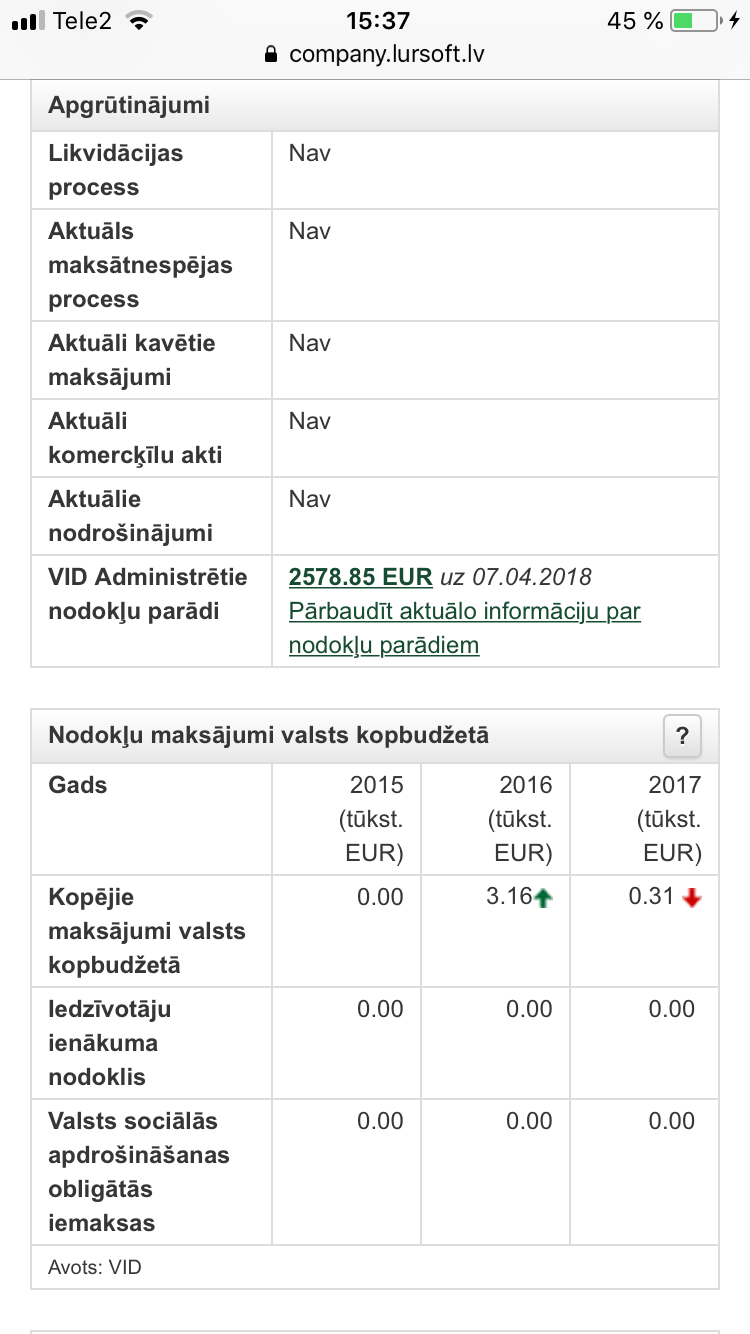The width and height of the screenshot is (750, 1334).
Task: Select the Avots: VID source note
Action: tap(95, 1268)
